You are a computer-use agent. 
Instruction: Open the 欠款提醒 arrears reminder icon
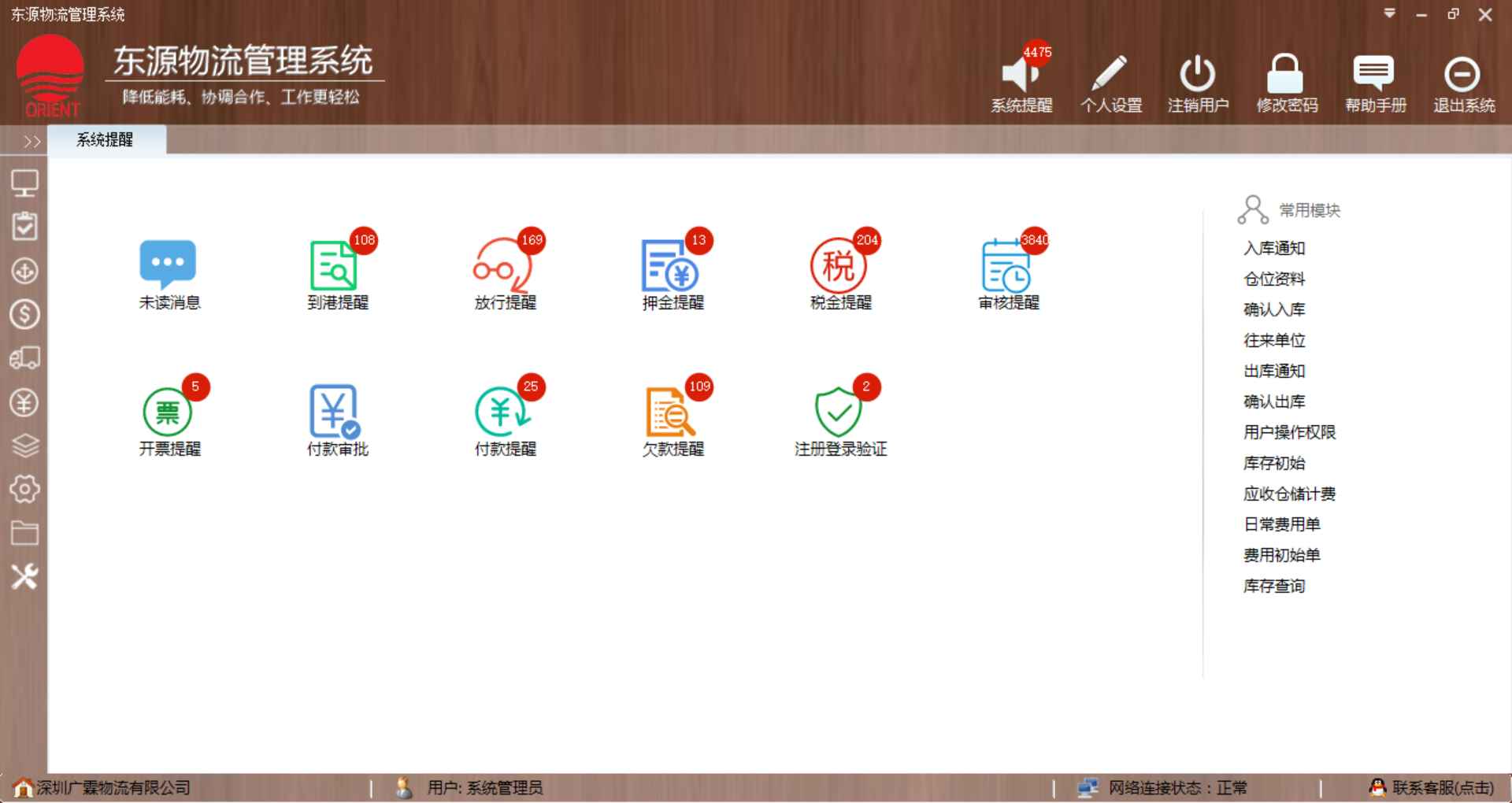[x=672, y=411]
